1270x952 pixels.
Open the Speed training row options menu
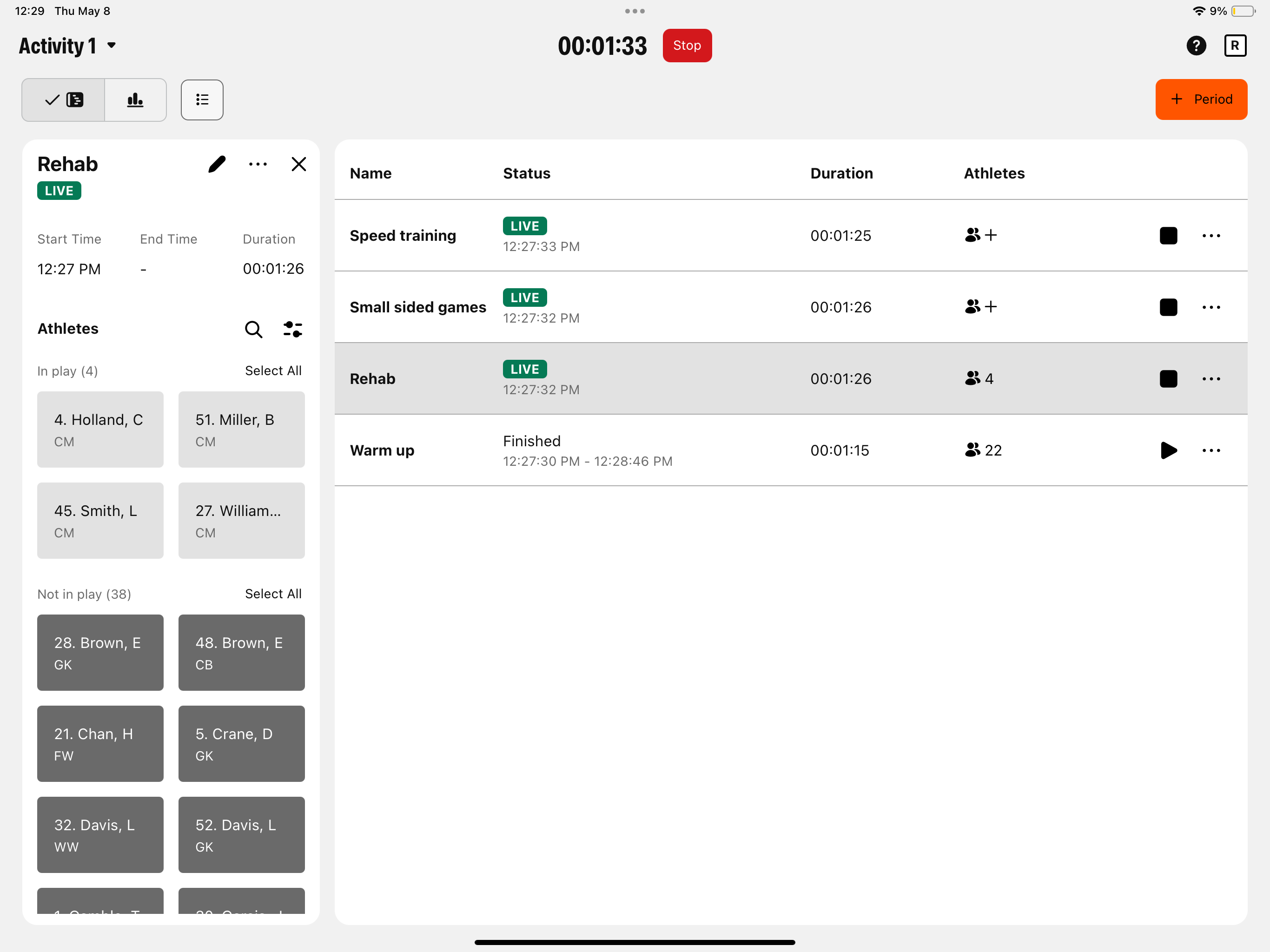1211,235
